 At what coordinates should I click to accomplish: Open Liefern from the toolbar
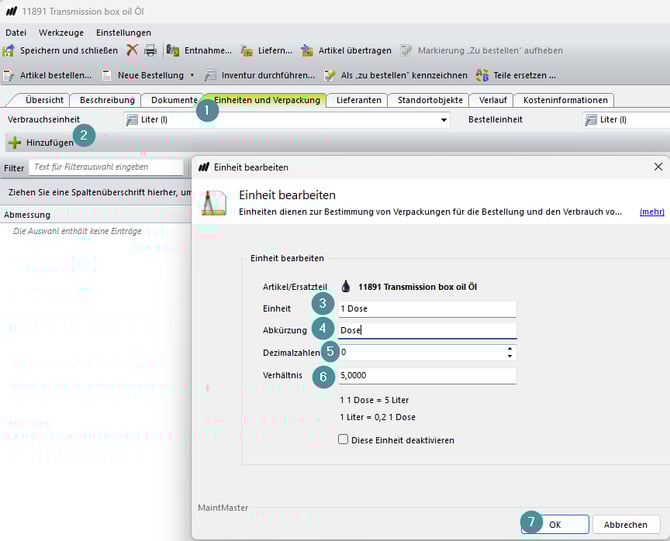click(x=247, y=50)
